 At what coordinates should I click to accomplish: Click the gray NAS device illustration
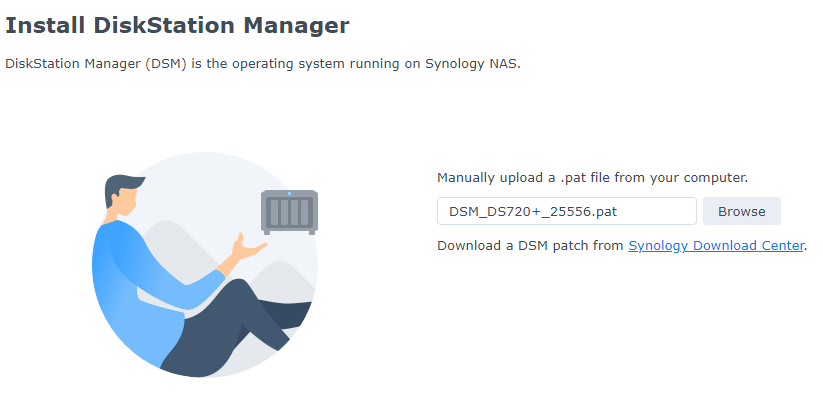(x=289, y=212)
